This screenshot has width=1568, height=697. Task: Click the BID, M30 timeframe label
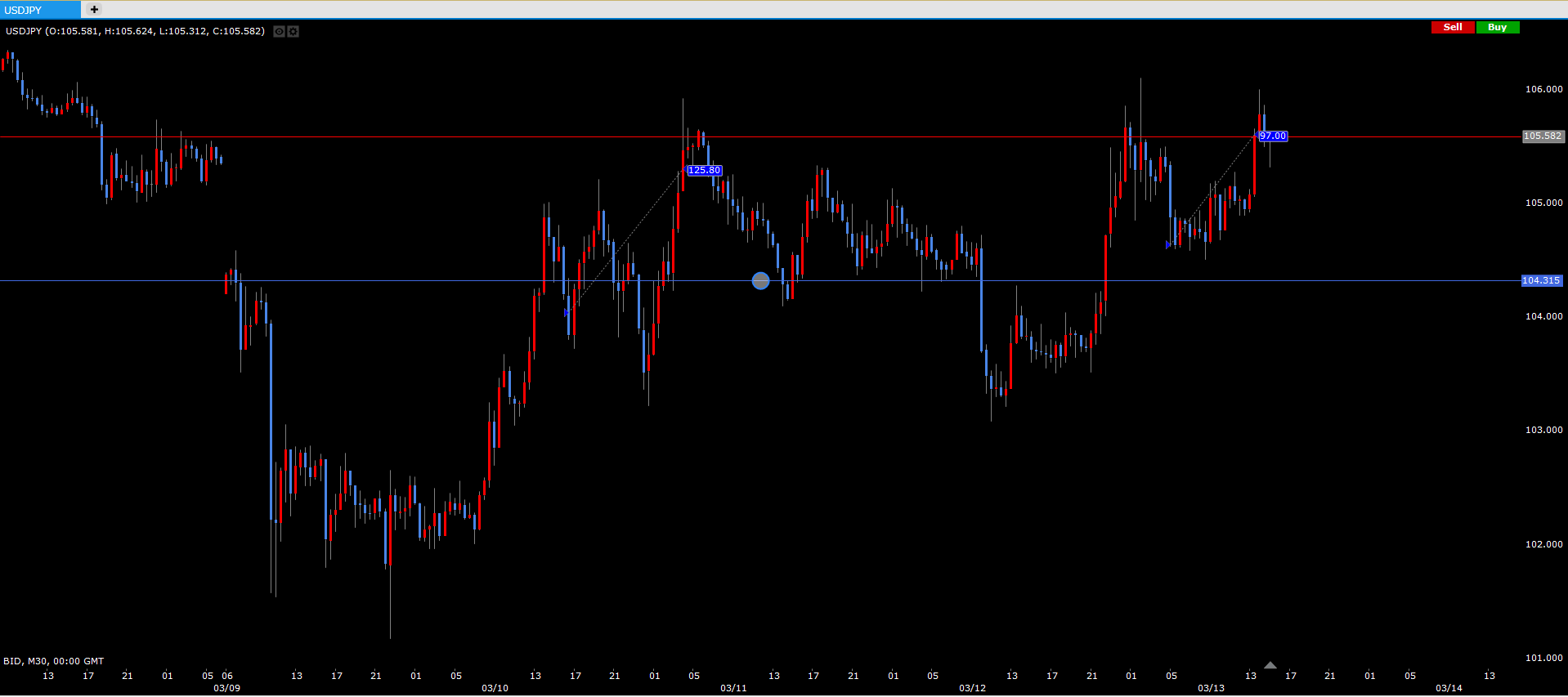pos(53,661)
